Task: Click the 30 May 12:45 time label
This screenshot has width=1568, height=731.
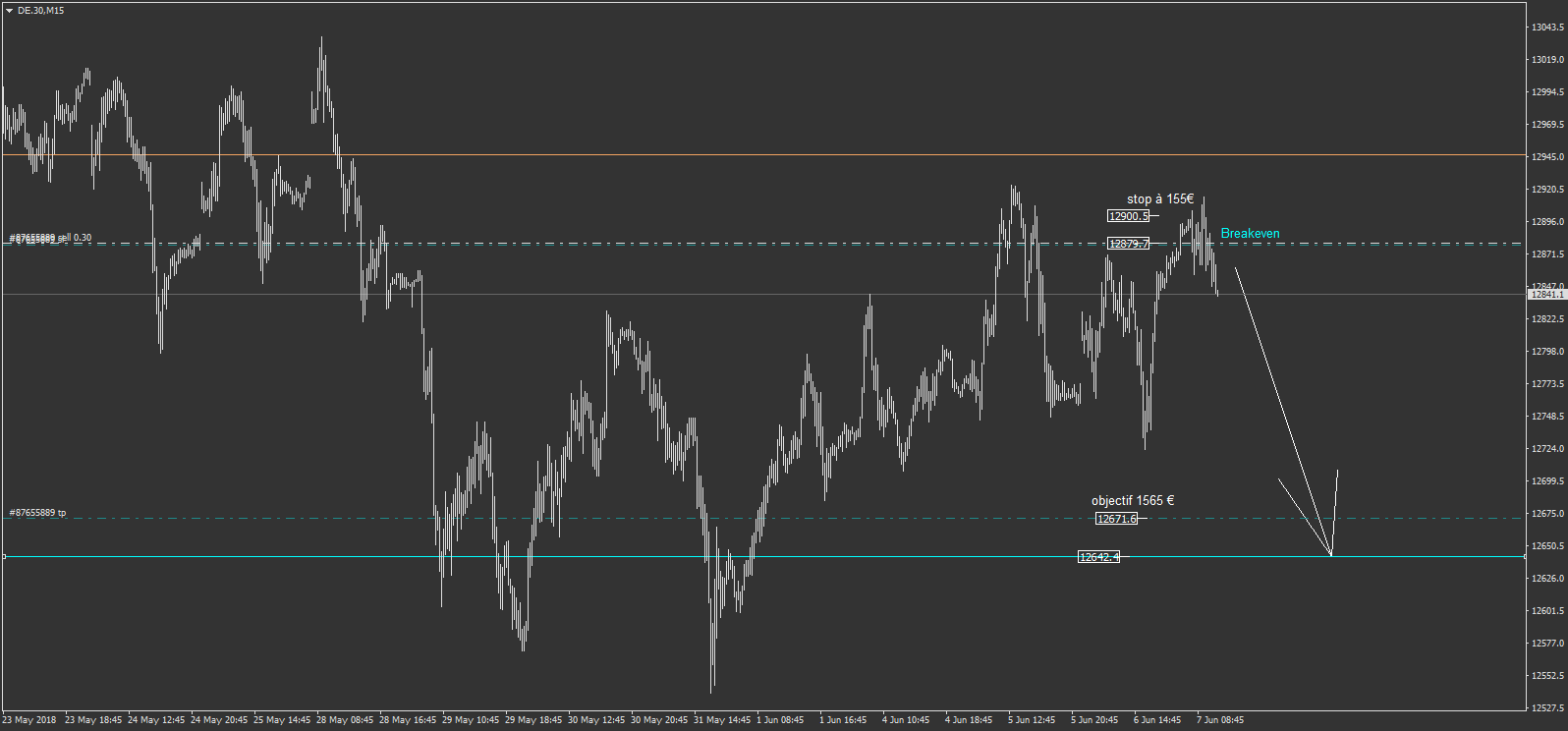Action: tap(596, 720)
